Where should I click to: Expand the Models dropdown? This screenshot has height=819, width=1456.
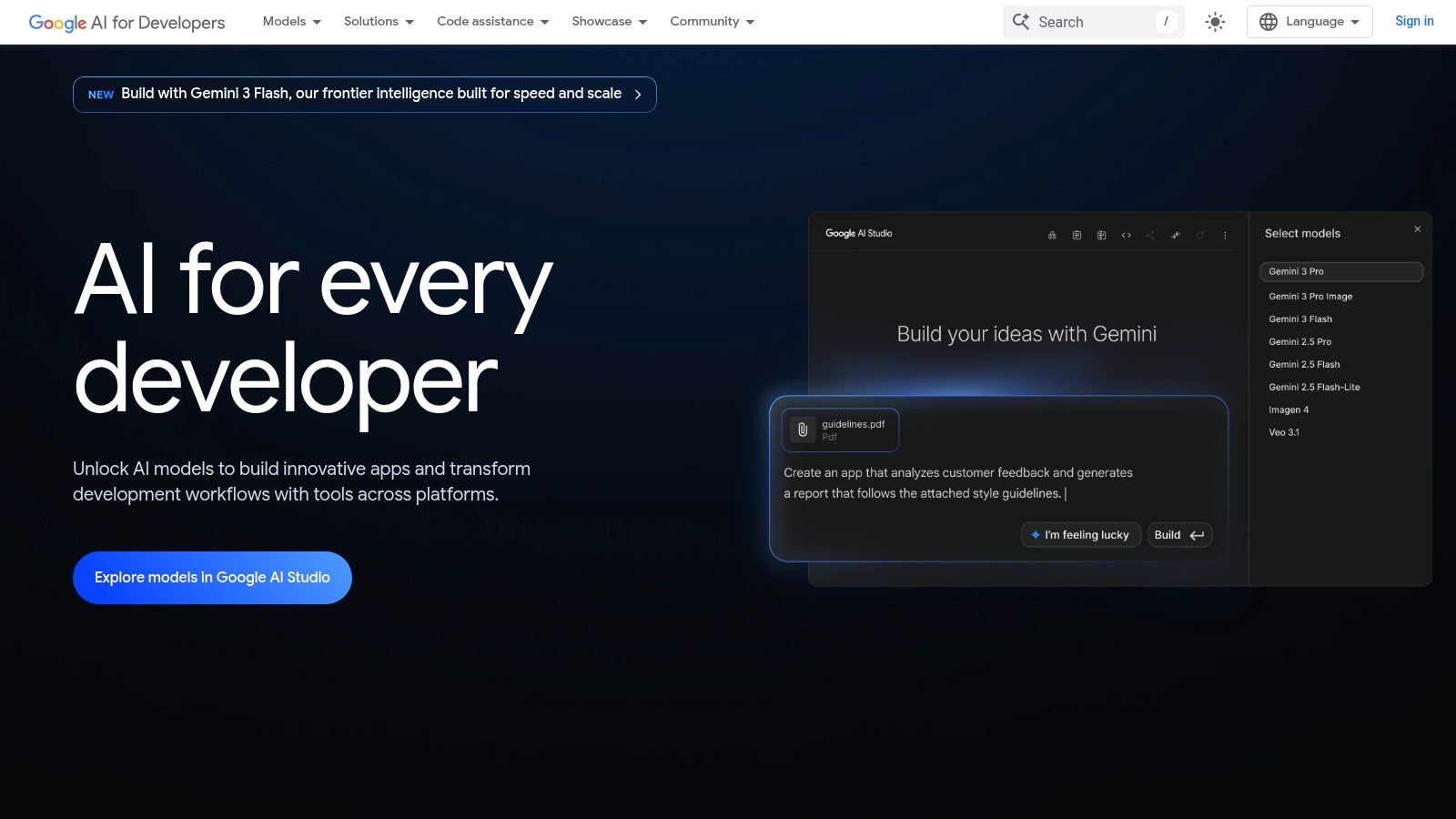tap(290, 21)
